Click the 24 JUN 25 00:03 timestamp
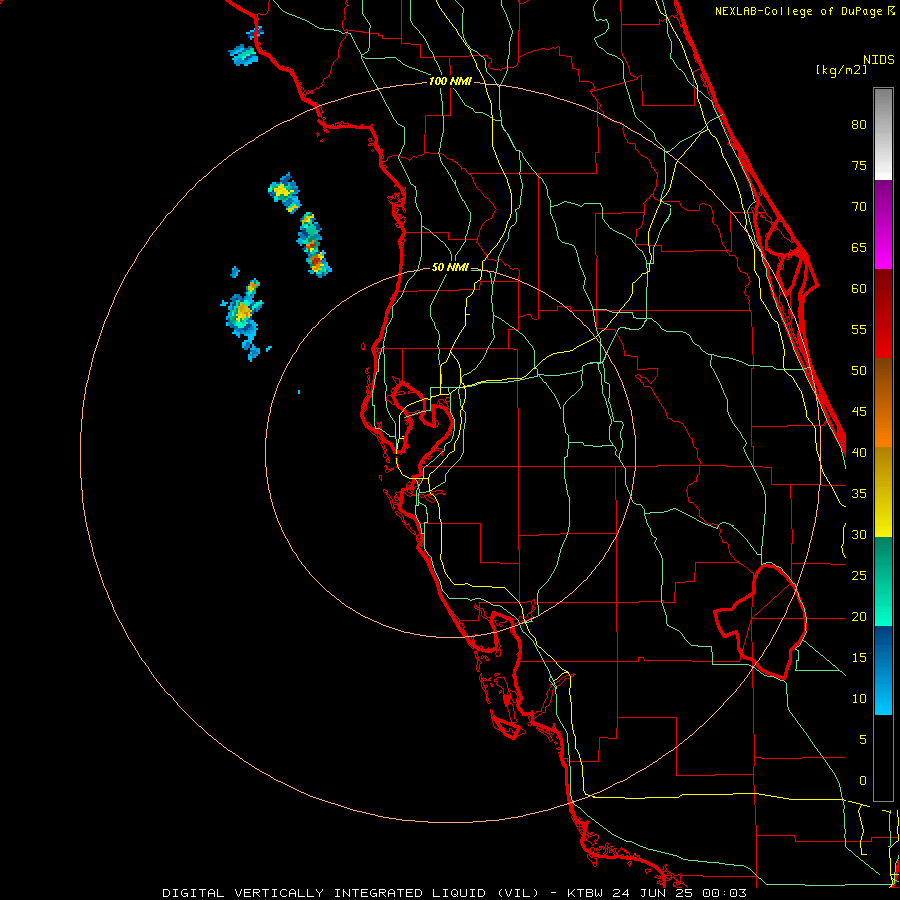The height and width of the screenshot is (900, 900). (x=680, y=893)
